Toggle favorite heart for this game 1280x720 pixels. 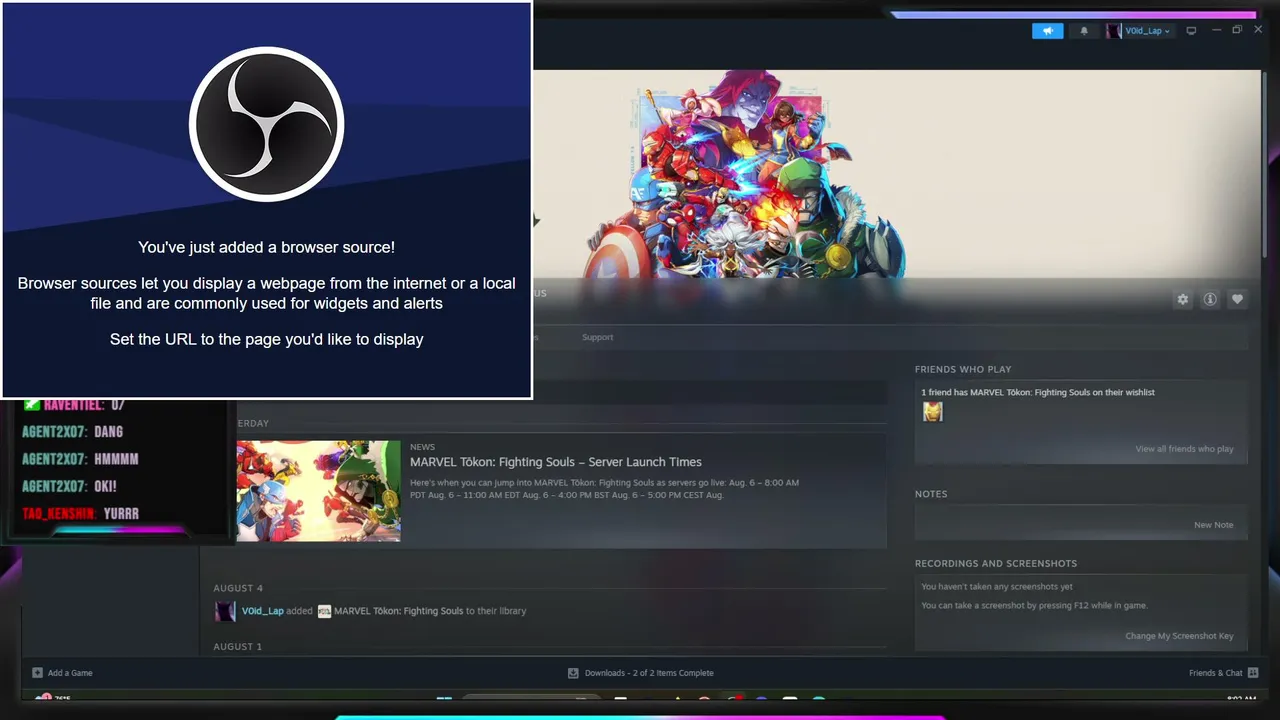[x=1237, y=299]
